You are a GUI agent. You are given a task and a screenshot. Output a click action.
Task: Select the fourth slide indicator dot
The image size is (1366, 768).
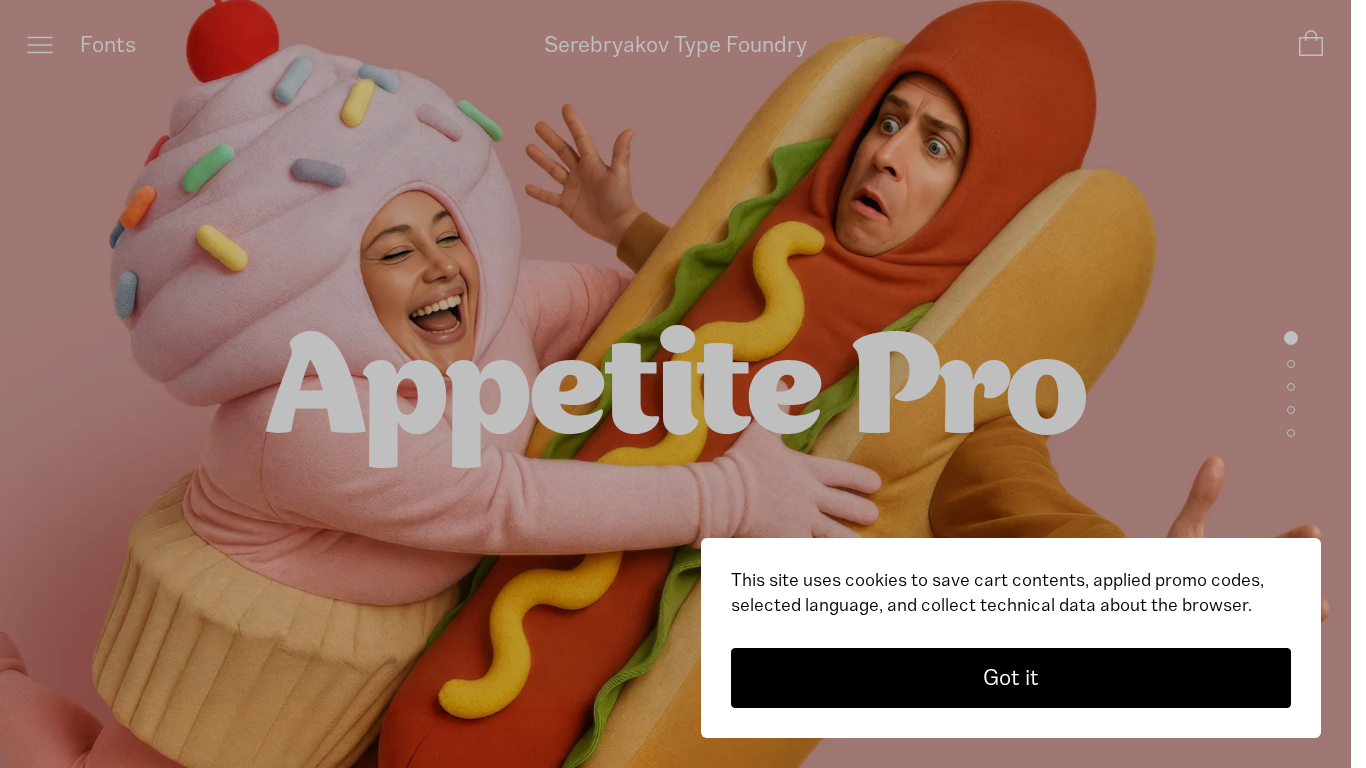[1291, 410]
